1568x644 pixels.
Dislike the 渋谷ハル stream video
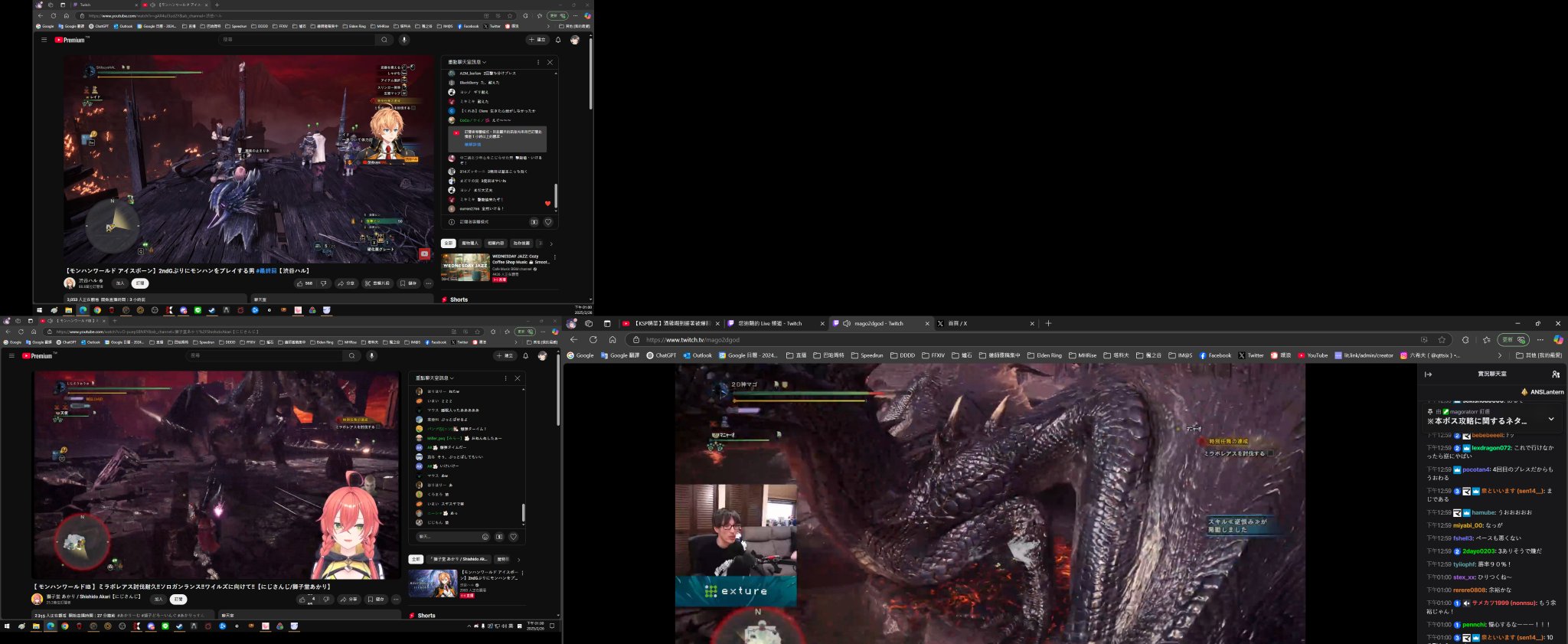tap(324, 283)
